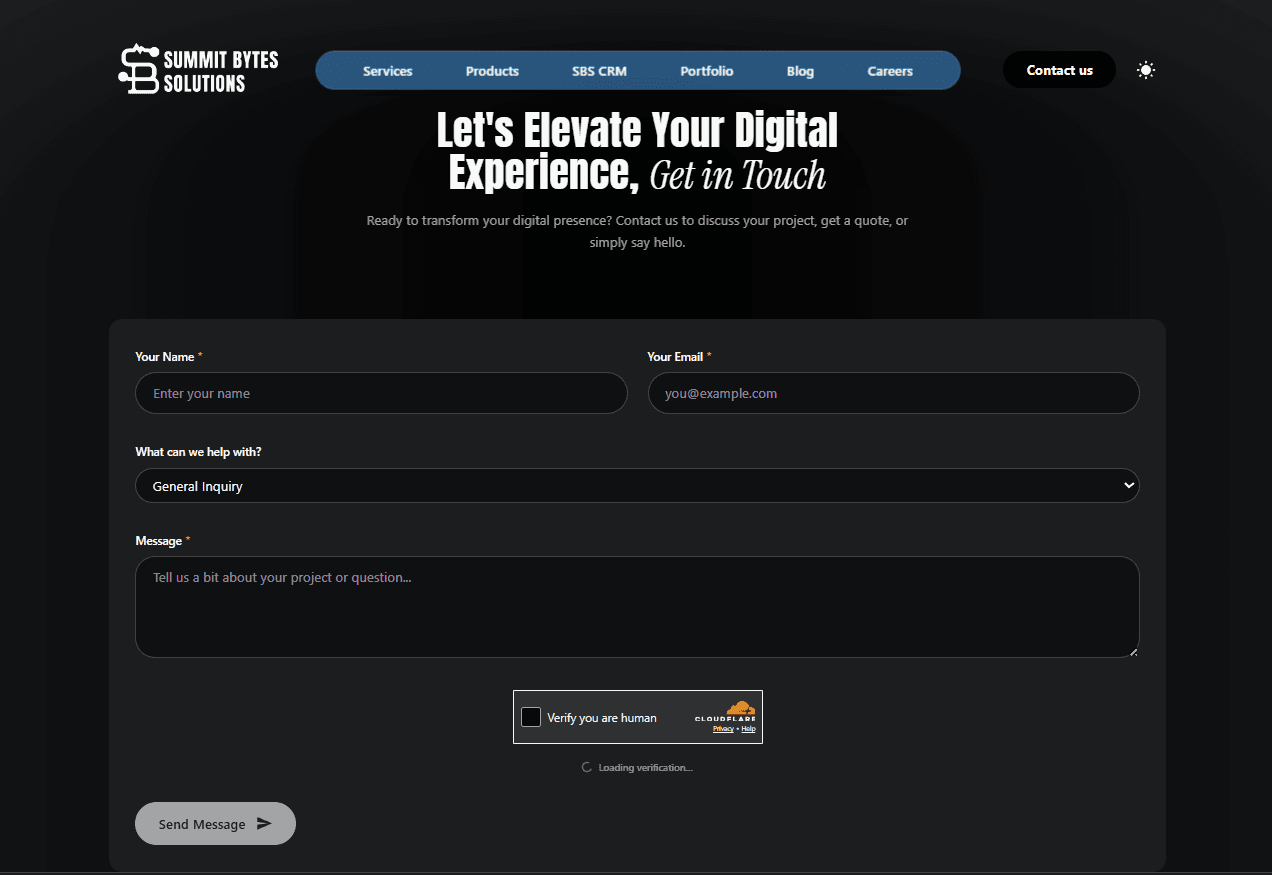The image size is (1272, 875).
Task: Click the Message textarea resize handle
Action: 1133,651
